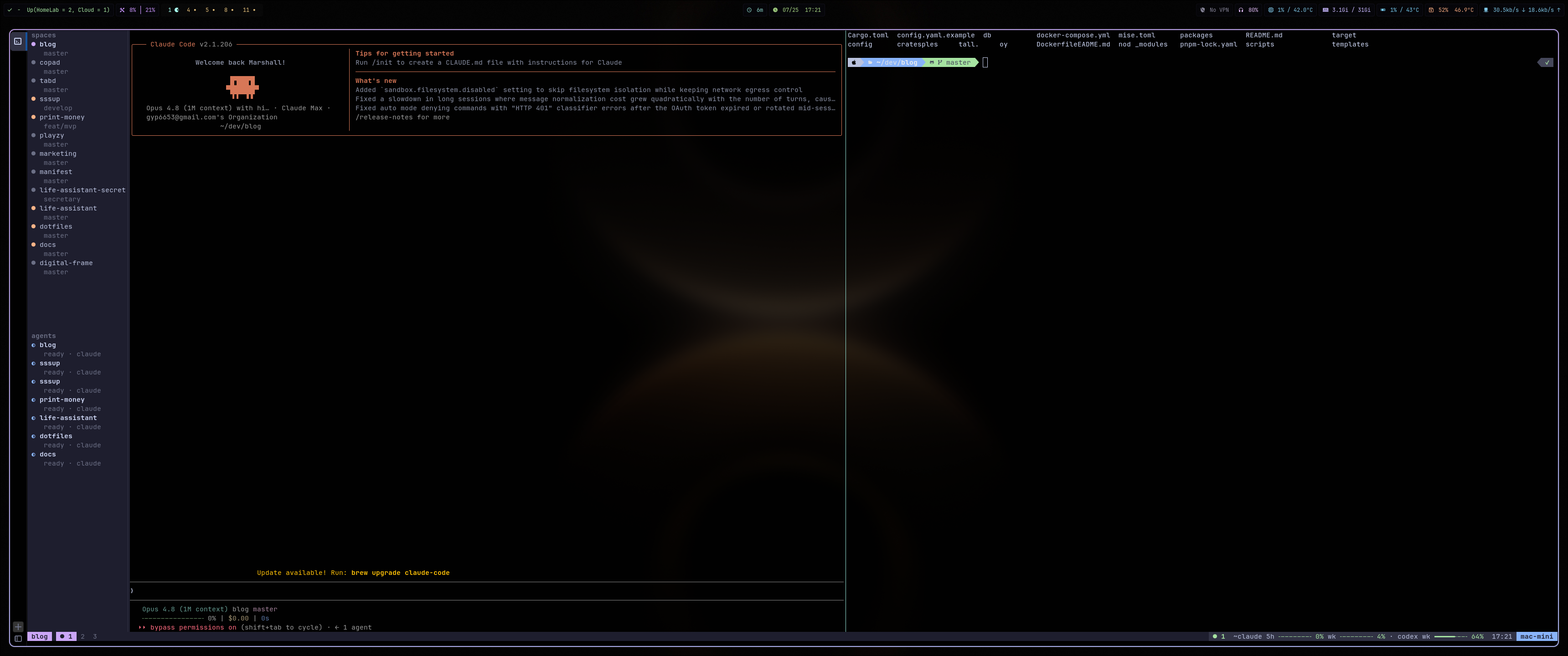This screenshot has height=656, width=1568.
Task: Click the No VPN shield icon
Action: tap(1202, 10)
